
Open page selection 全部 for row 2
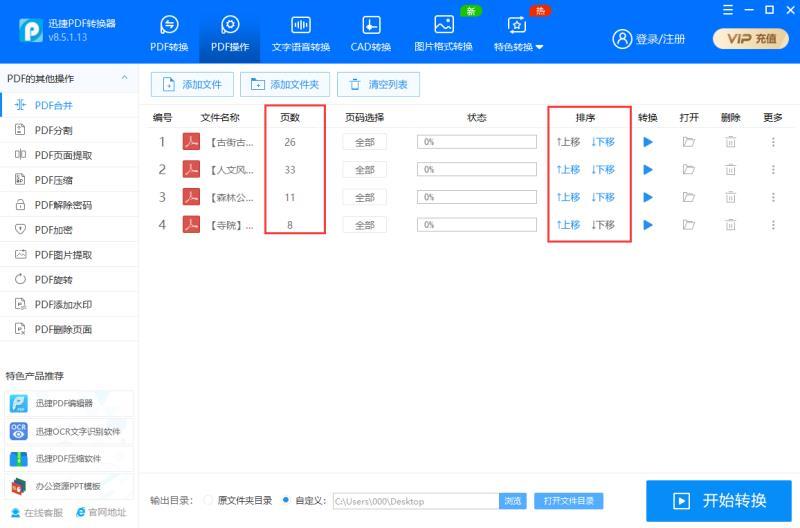pyautogui.click(x=364, y=170)
